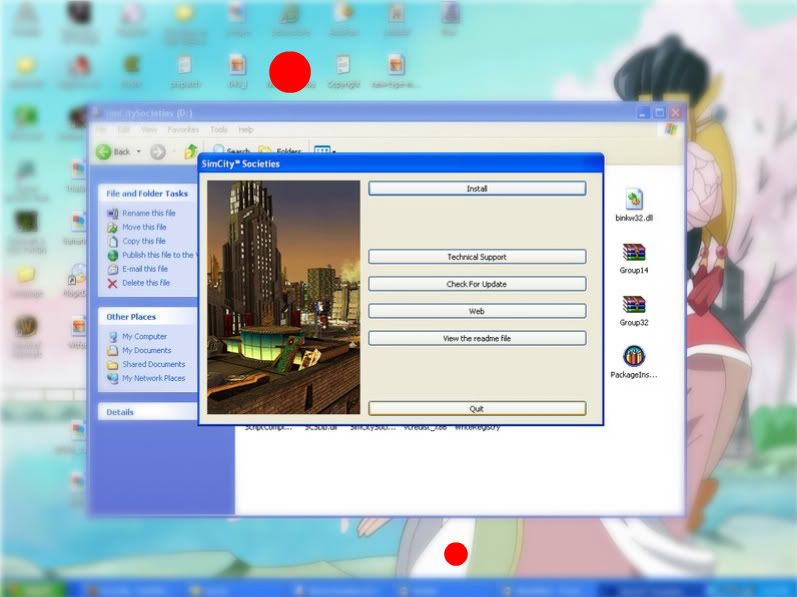Click View the readme file button

[477, 338]
